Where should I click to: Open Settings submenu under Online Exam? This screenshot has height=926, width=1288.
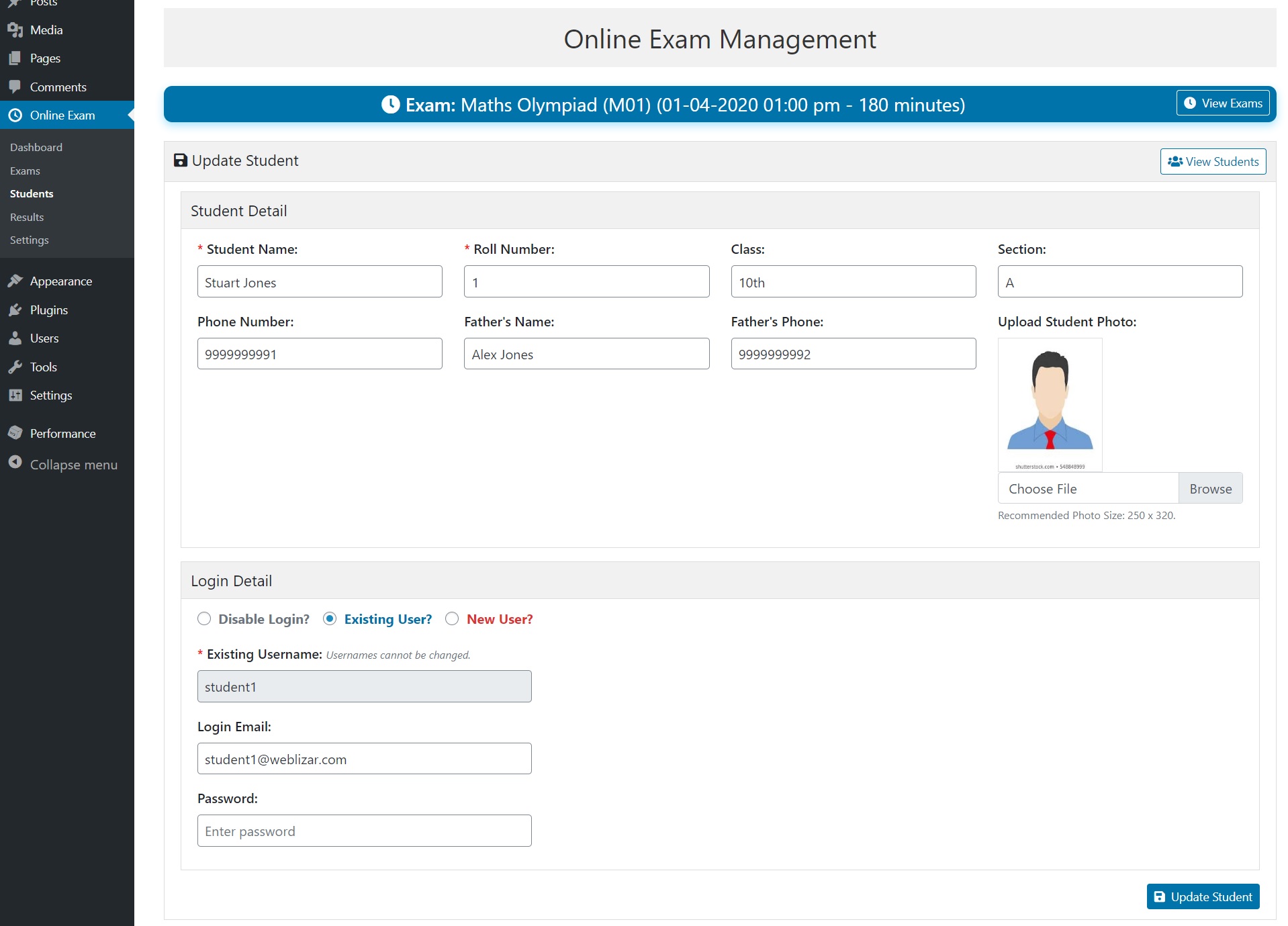[30, 240]
